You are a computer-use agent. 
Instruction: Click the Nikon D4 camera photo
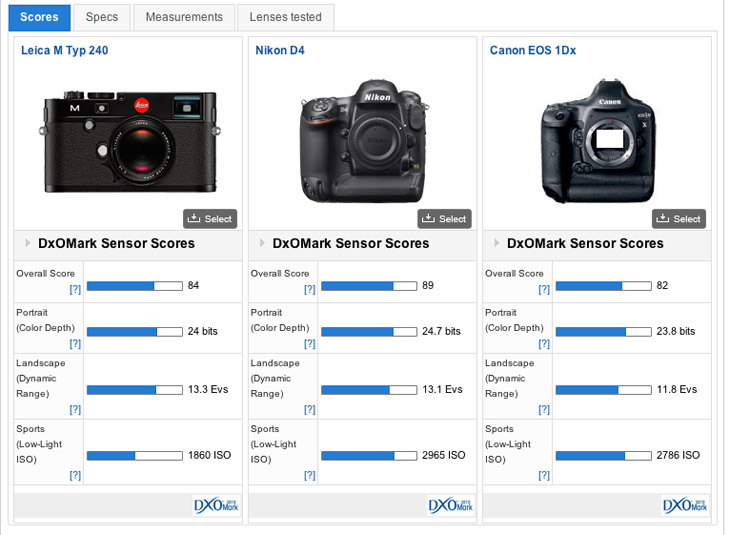(x=363, y=141)
